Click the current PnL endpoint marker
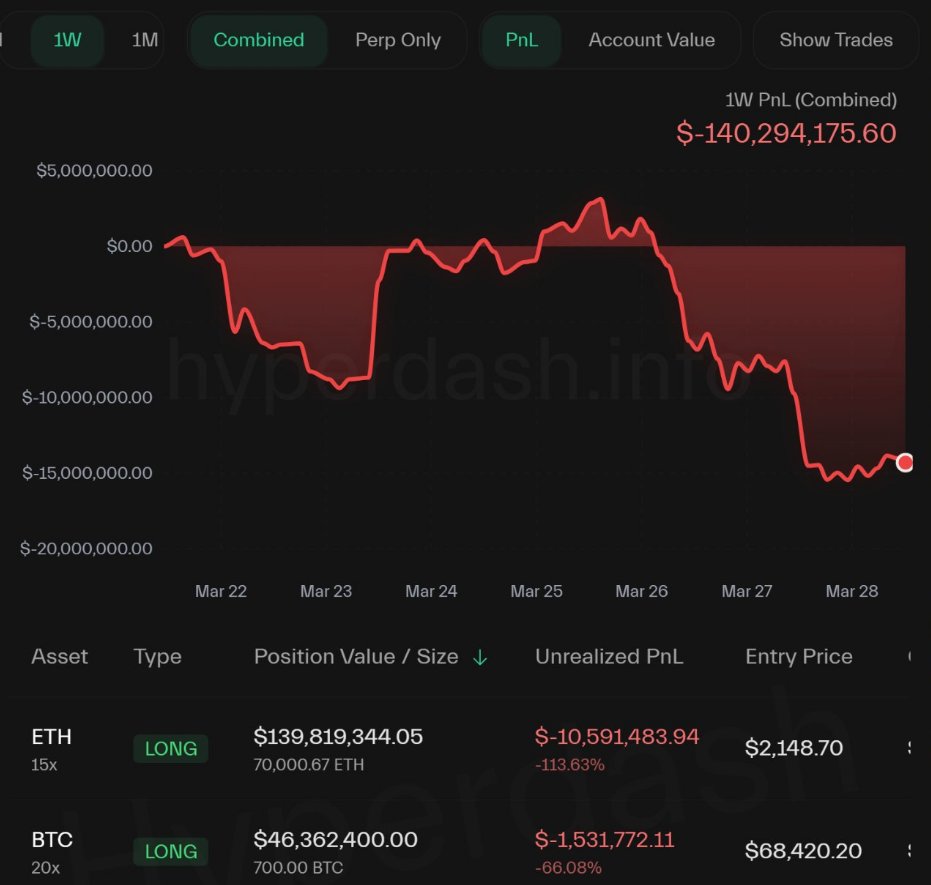 click(x=905, y=462)
